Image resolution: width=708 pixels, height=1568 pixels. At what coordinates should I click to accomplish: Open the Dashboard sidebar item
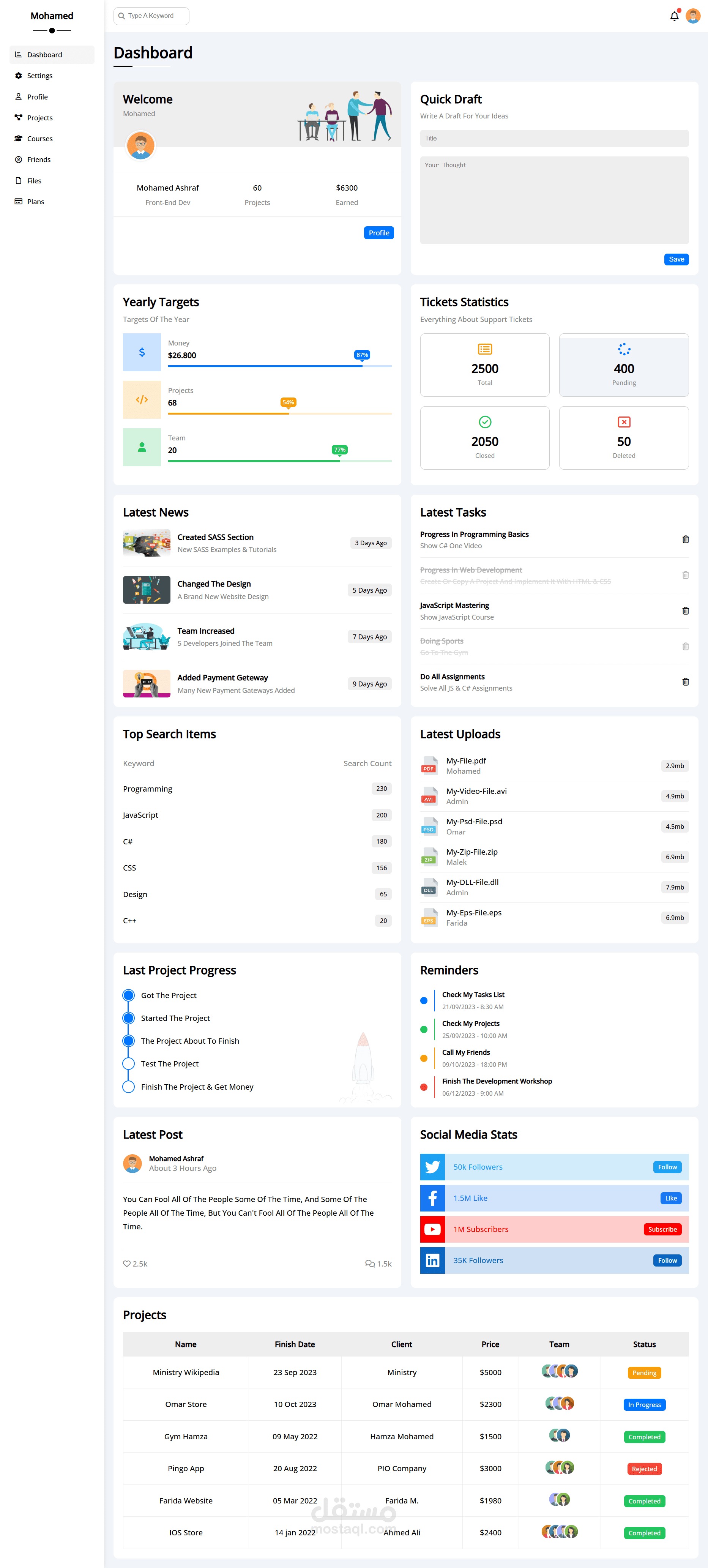pos(44,55)
